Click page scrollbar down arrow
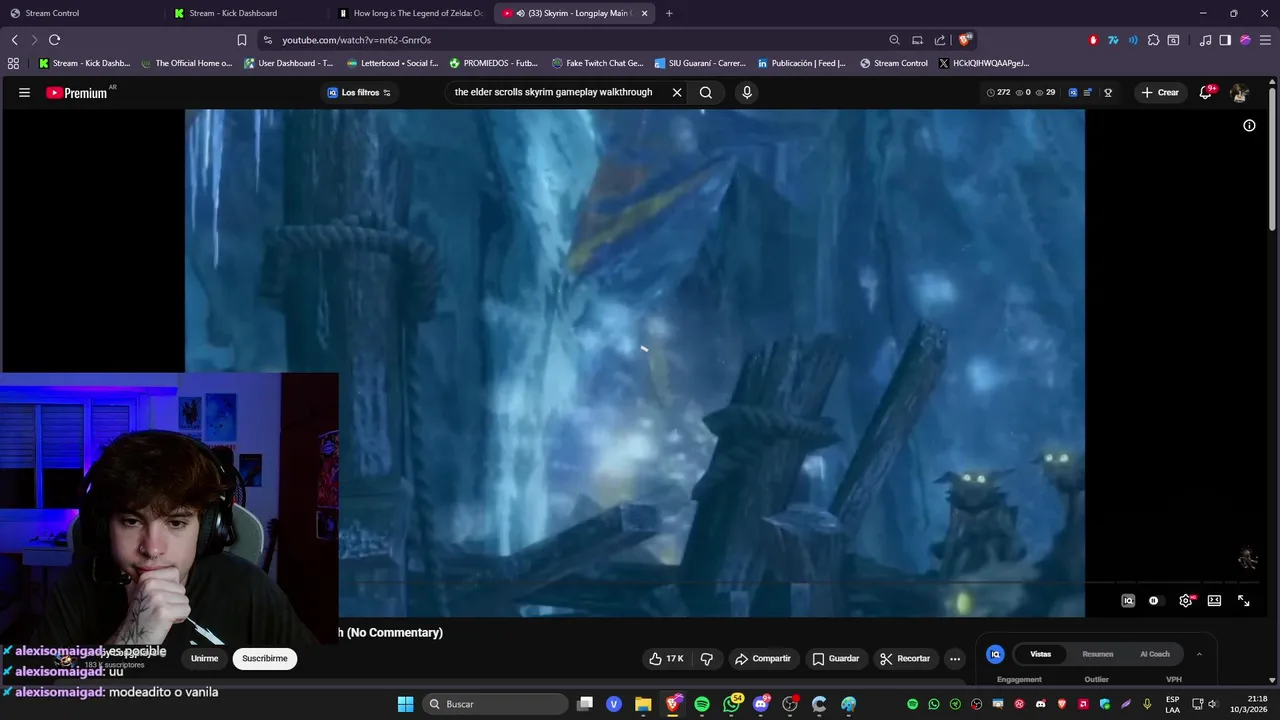1280x720 pixels. 1273,681
